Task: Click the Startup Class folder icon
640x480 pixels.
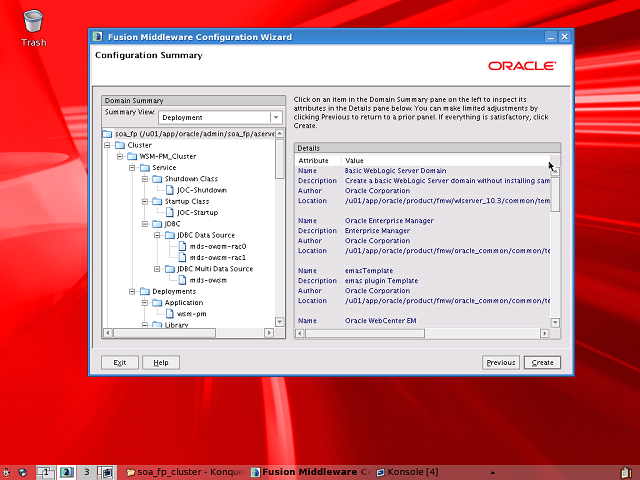Action: click(157, 201)
